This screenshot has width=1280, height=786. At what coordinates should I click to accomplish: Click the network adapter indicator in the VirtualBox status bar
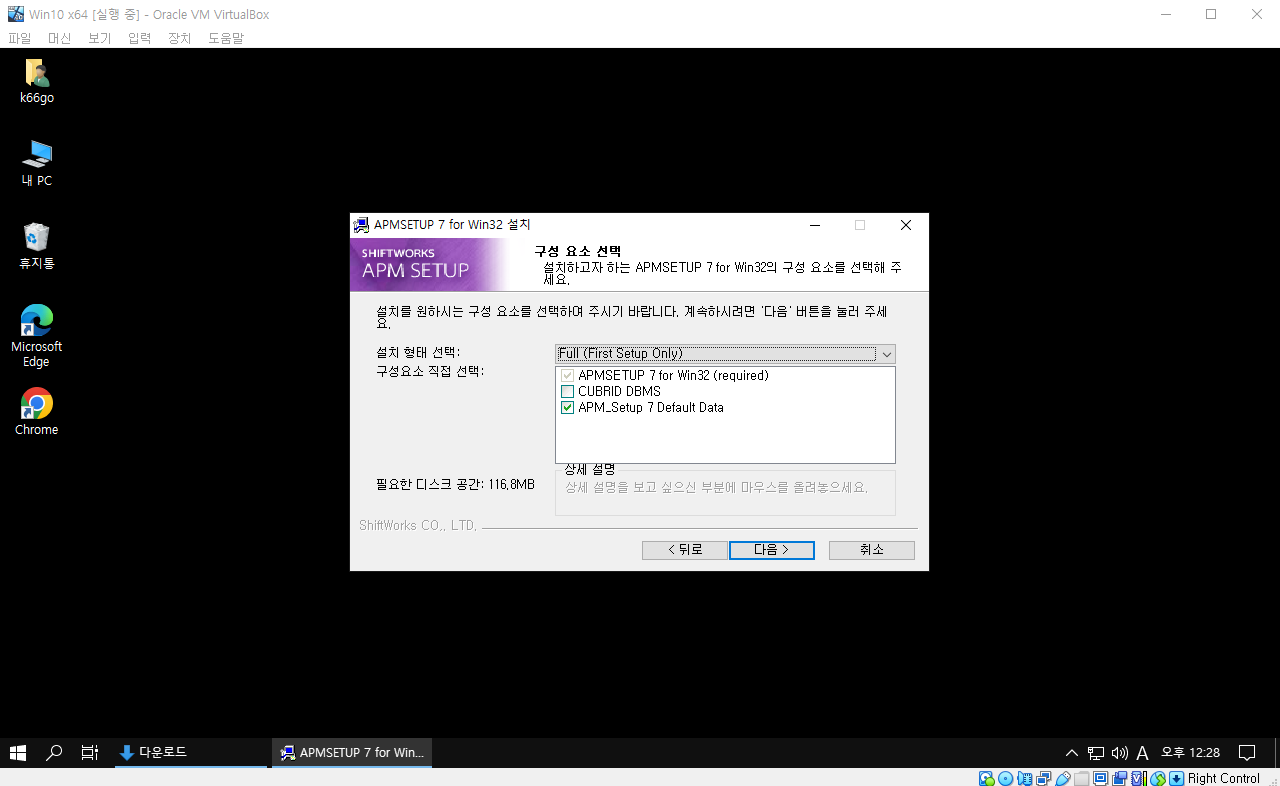click(x=1043, y=779)
